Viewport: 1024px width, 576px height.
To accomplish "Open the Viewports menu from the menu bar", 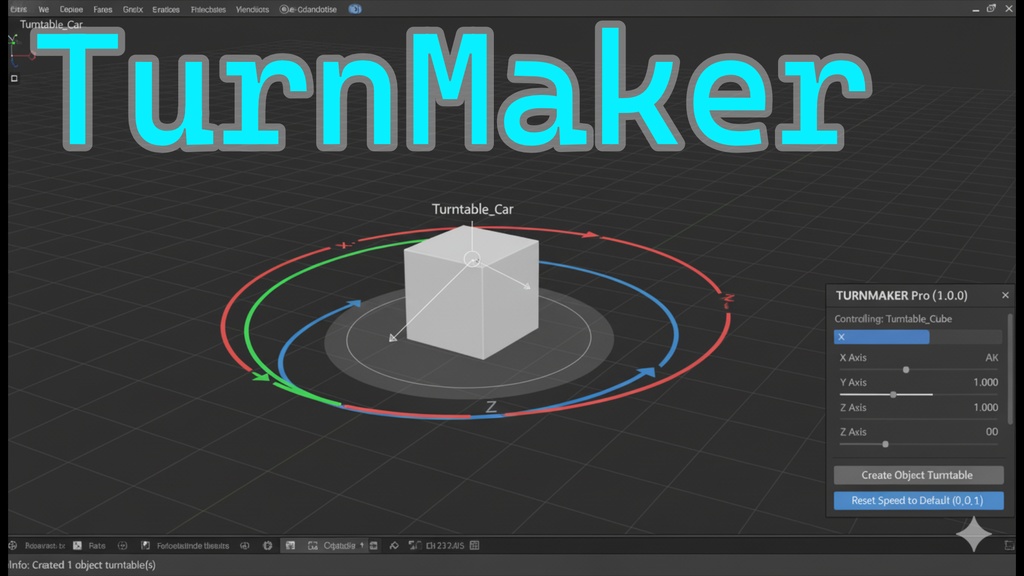I will (x=252, y=9).
